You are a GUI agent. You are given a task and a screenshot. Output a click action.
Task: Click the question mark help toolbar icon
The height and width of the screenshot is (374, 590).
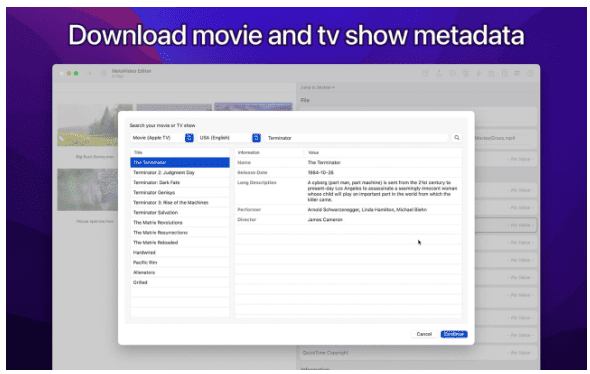(x=531, y=73)
